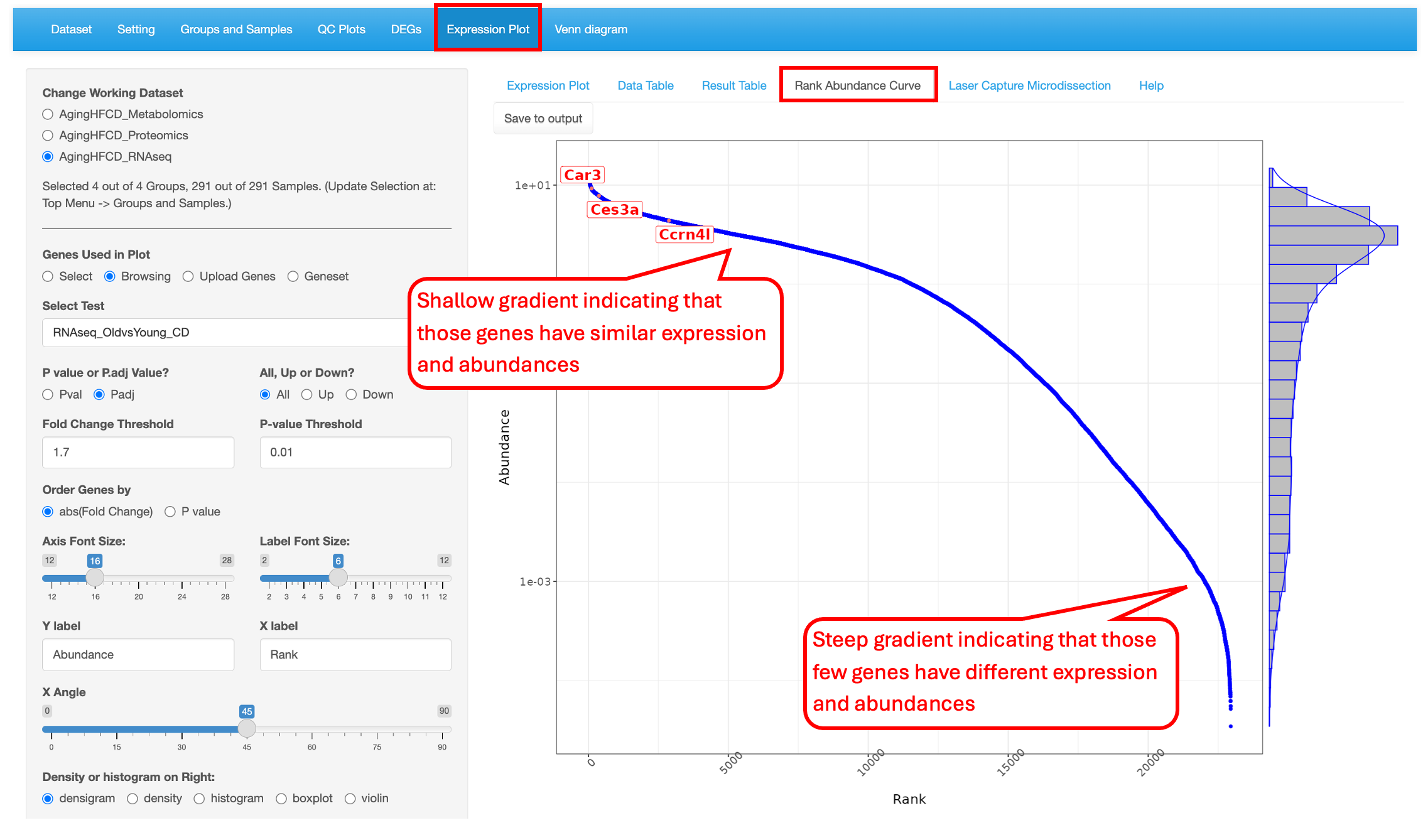Click the 20000 x-axis tick label

(x=1151, y=763)
